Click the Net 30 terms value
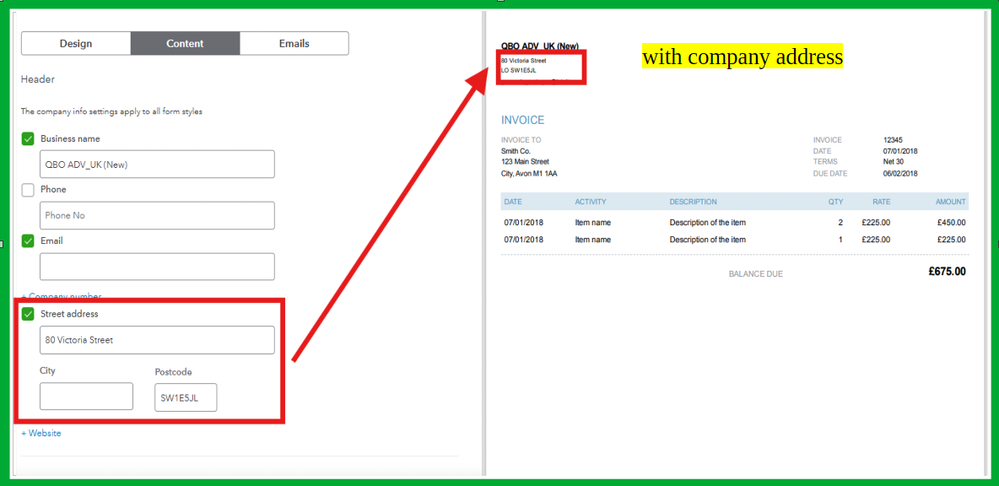The image size is (999, 486). pyautogui.click(x=893, y=162)
